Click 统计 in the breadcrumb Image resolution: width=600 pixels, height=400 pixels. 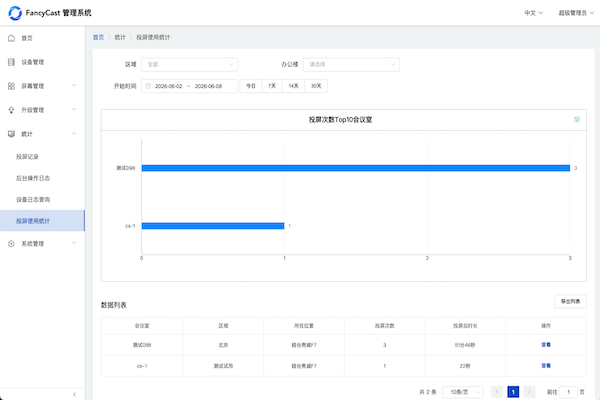(x=120, y=37)
